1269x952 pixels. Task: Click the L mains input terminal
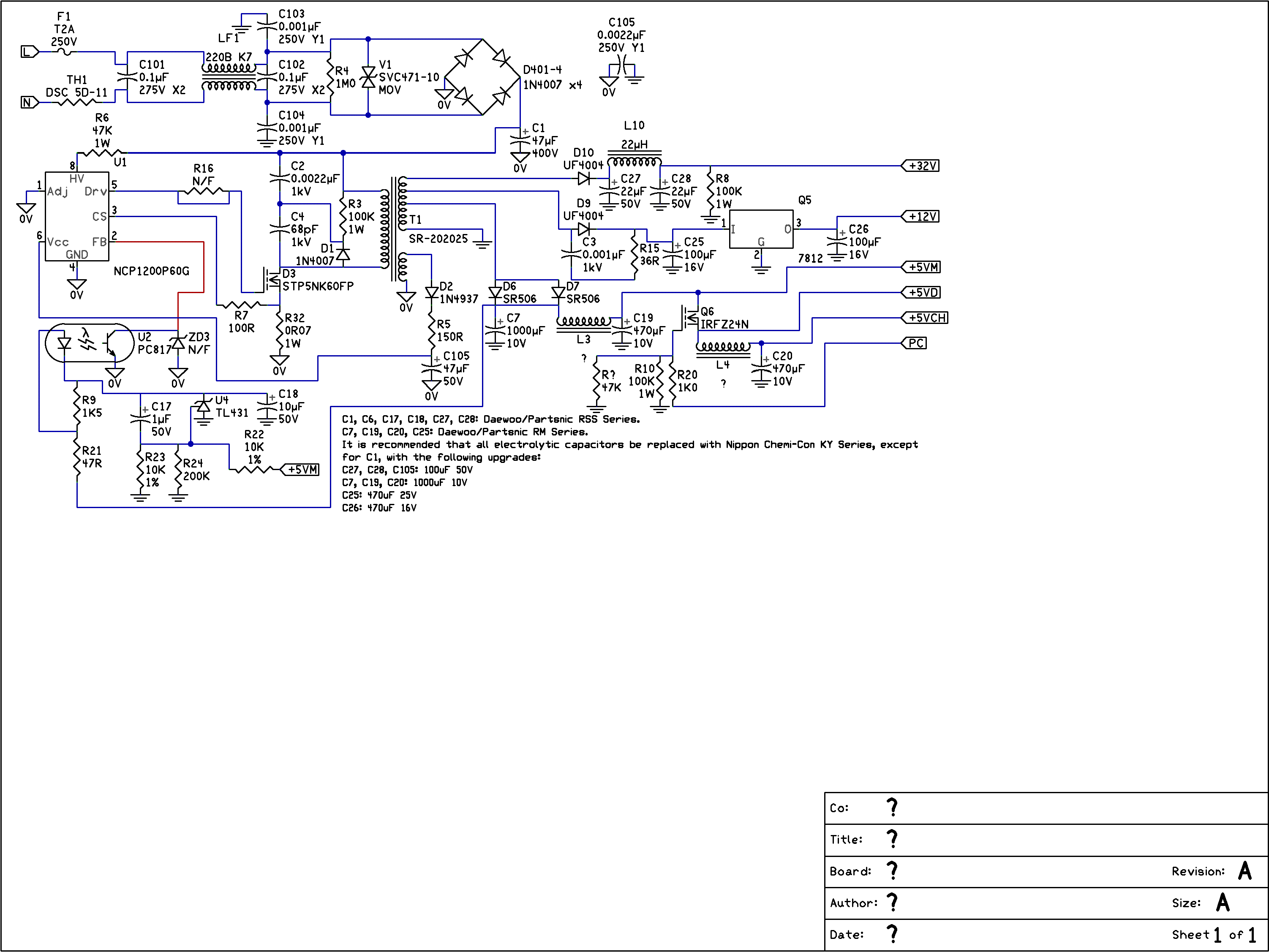pos(30,52)
